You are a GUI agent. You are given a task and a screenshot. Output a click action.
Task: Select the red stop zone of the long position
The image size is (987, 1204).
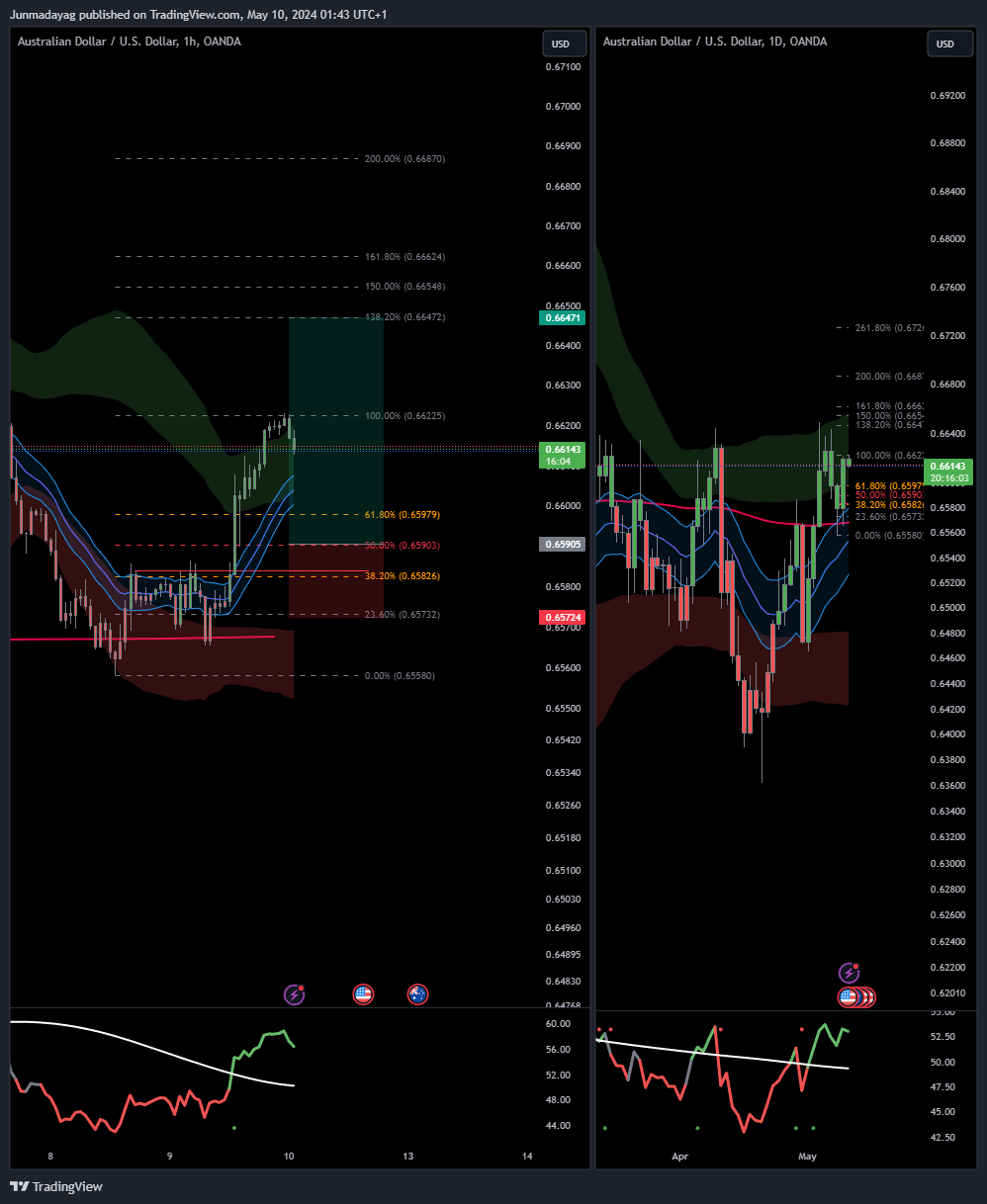[335, 581]
